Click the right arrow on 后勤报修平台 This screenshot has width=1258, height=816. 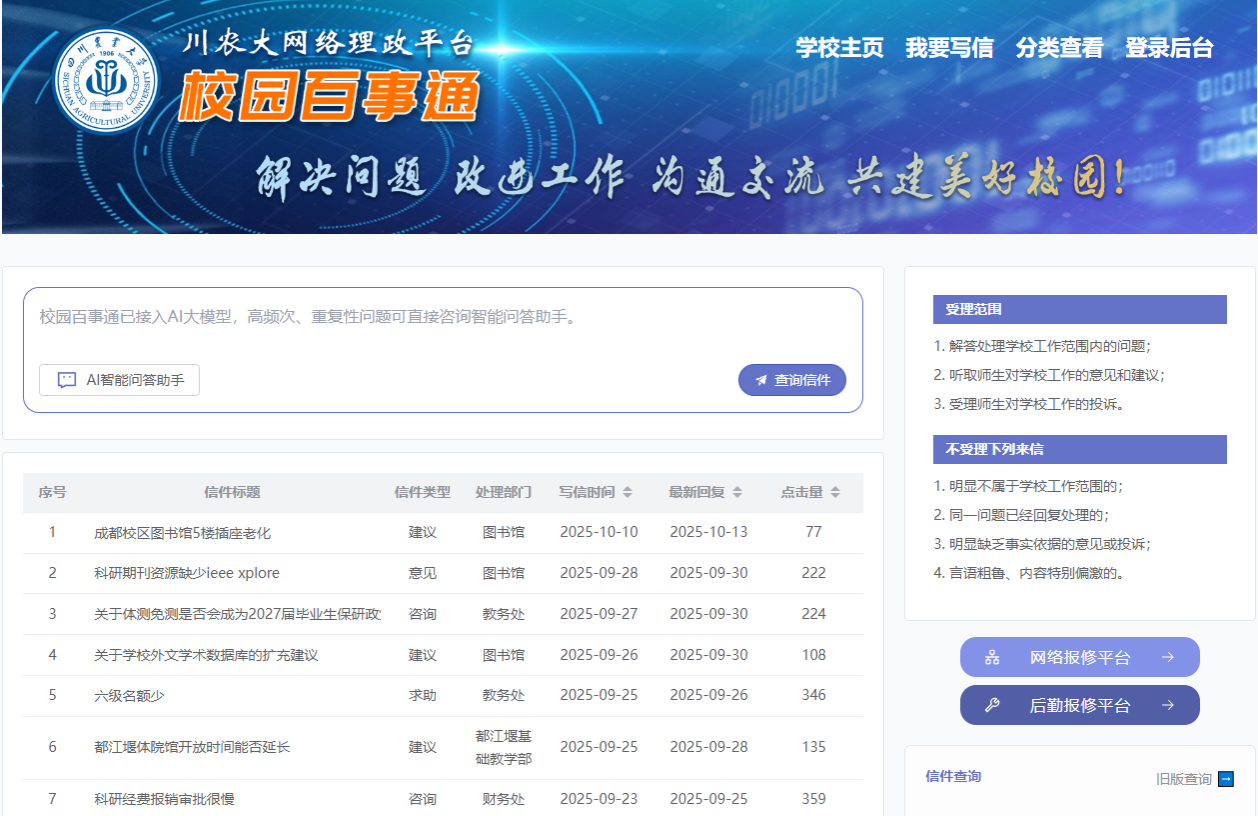tap(1167, 705)
